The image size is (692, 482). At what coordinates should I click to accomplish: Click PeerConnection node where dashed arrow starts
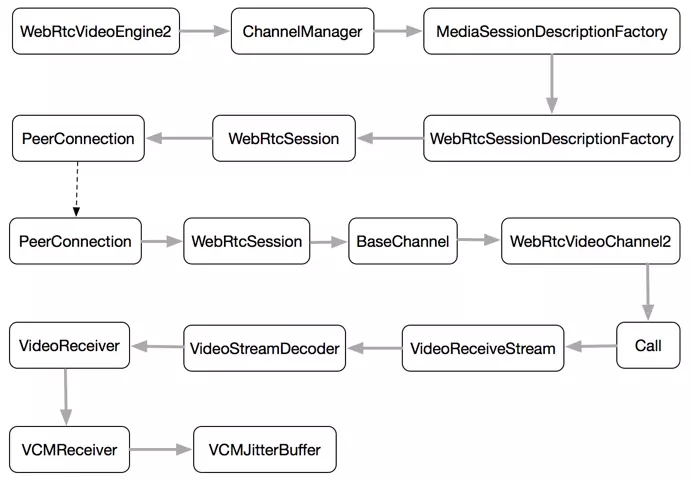(76, 138)
